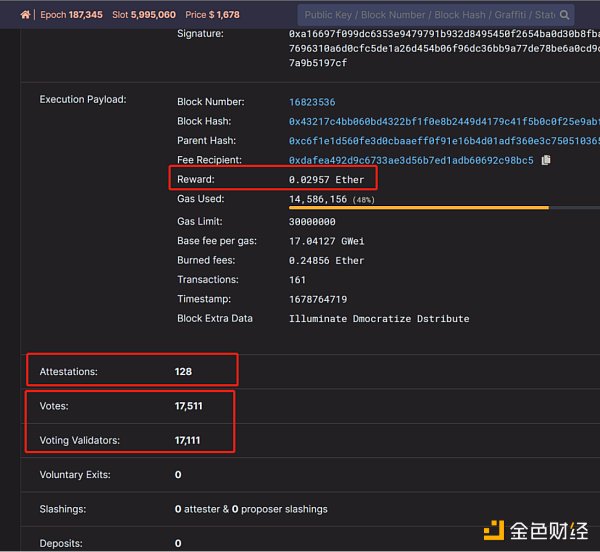
Task: Open the block hash link
Action: tap(440, 121)
